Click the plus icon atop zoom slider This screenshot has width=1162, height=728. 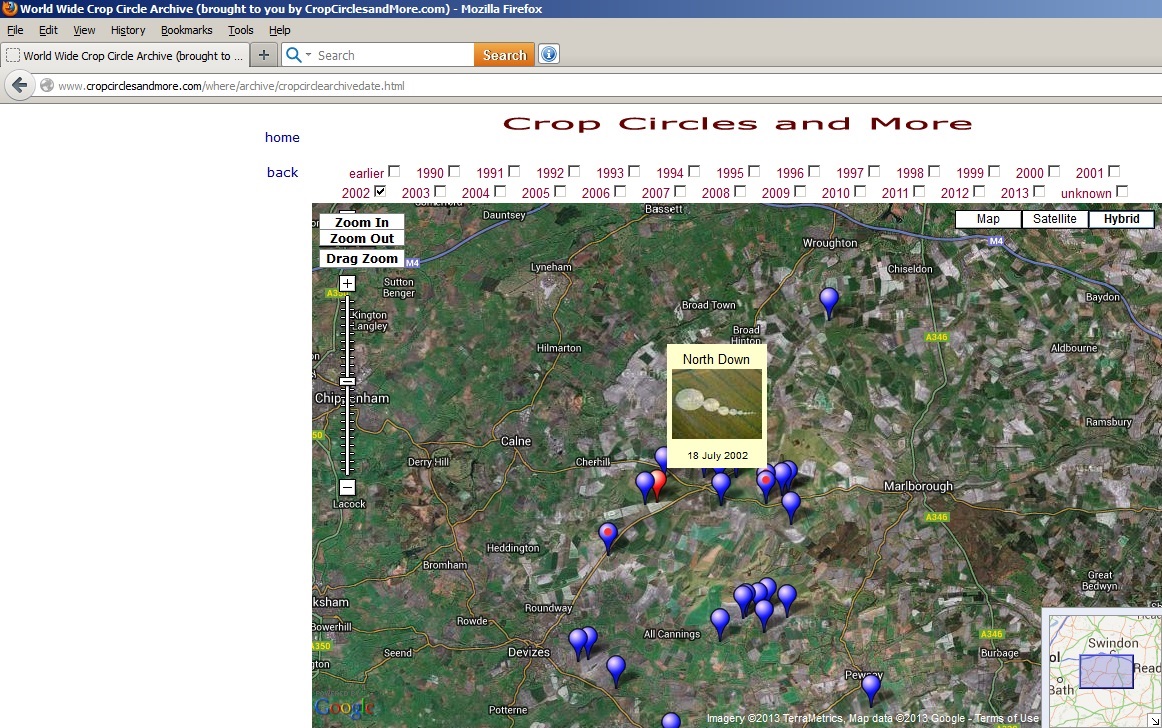[347, 284]
